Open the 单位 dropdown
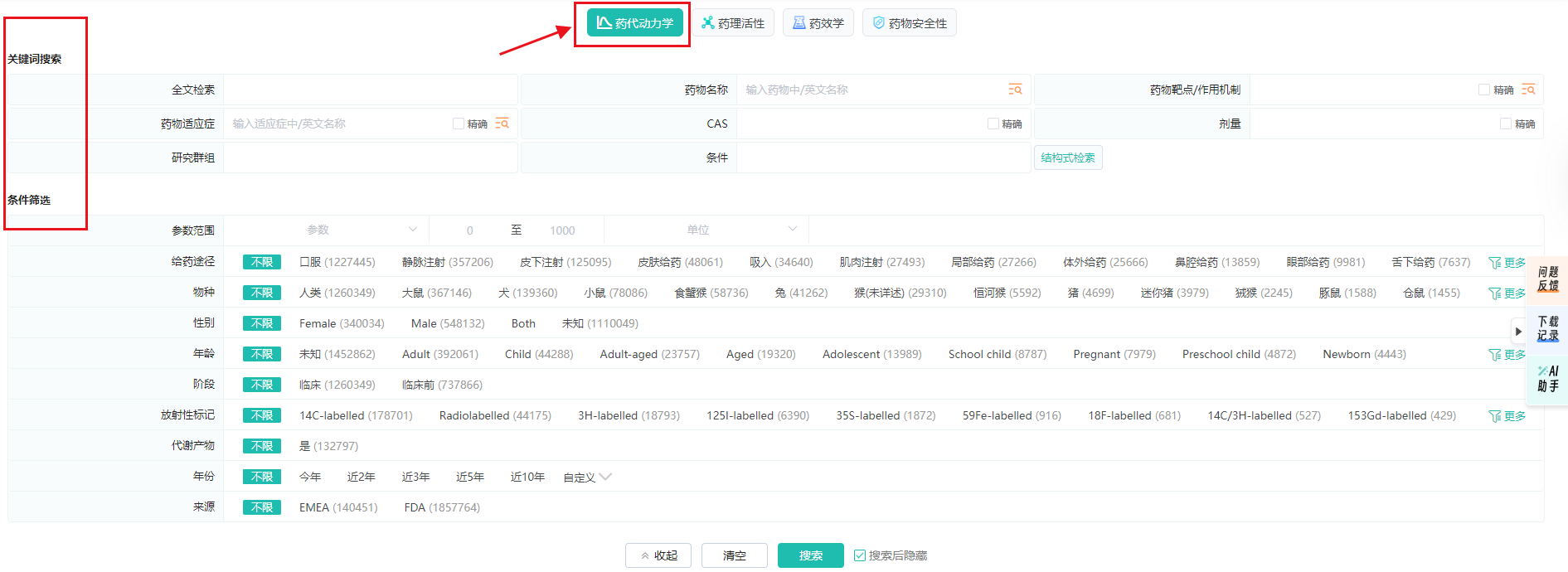The width and height of the screenshot is (1568, 572). (706, 230)
